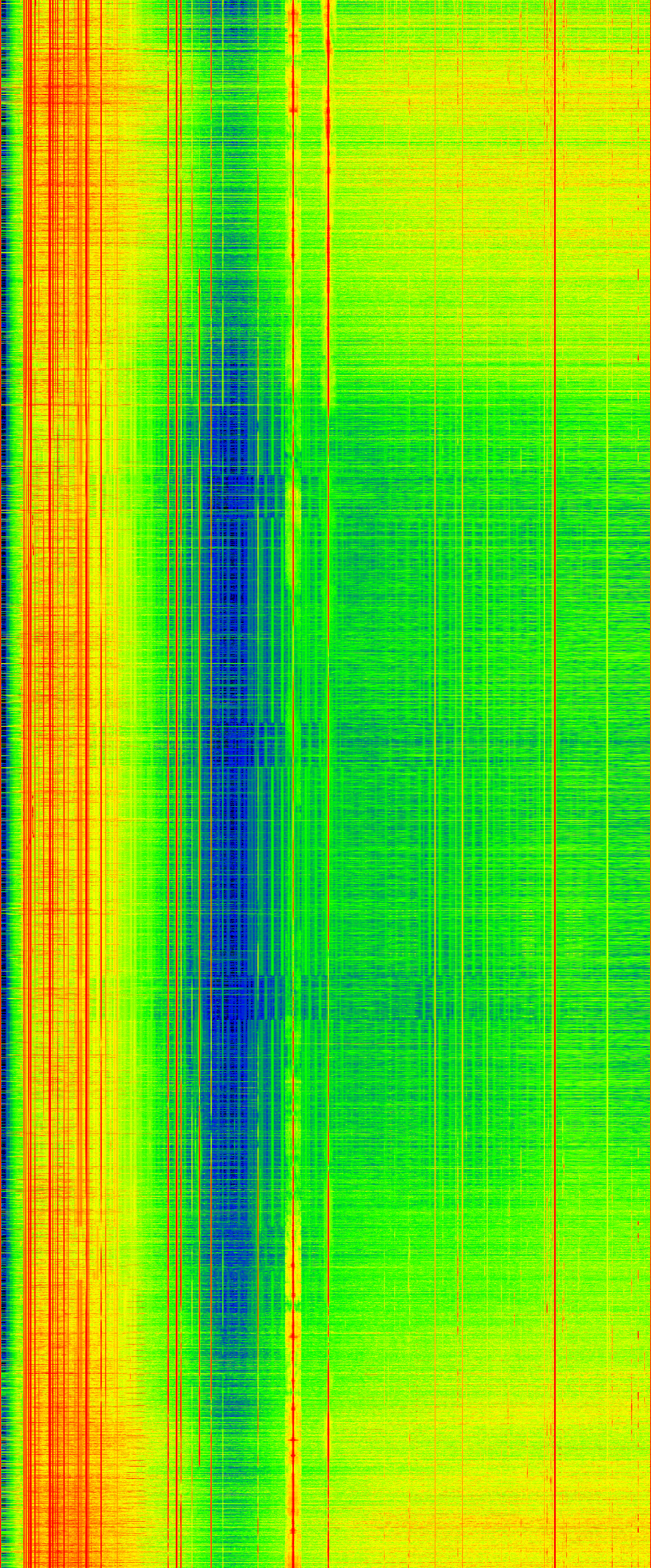Screen dimensions: 651x1568
Task: Click the thick red line at the cluster's right edge
Action: click(x=87, y=791)
